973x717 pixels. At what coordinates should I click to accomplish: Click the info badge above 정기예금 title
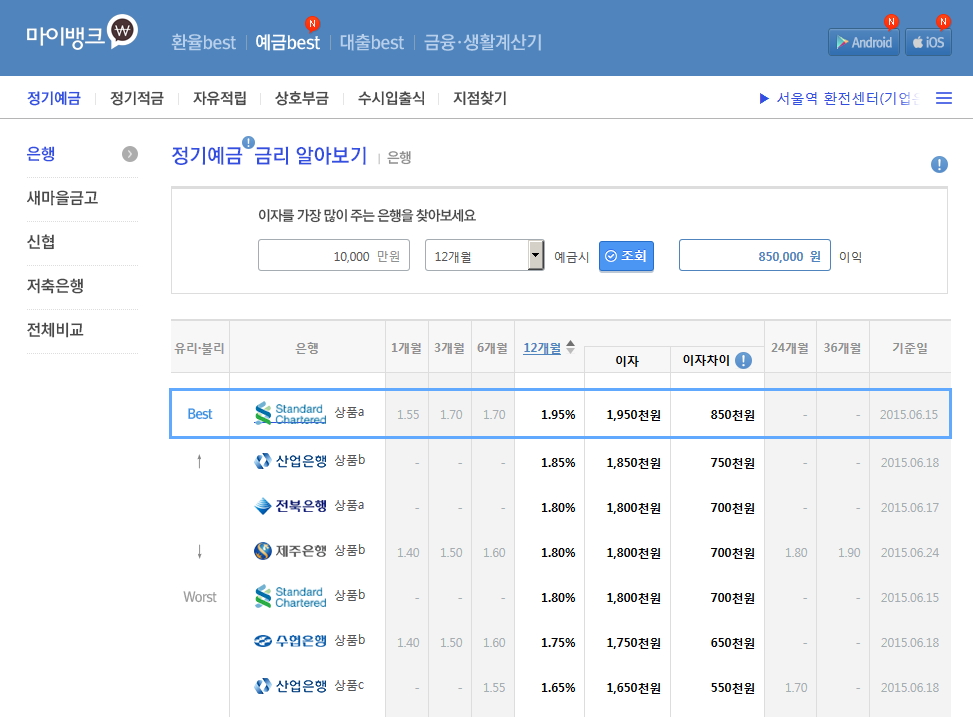coord(248,142)
